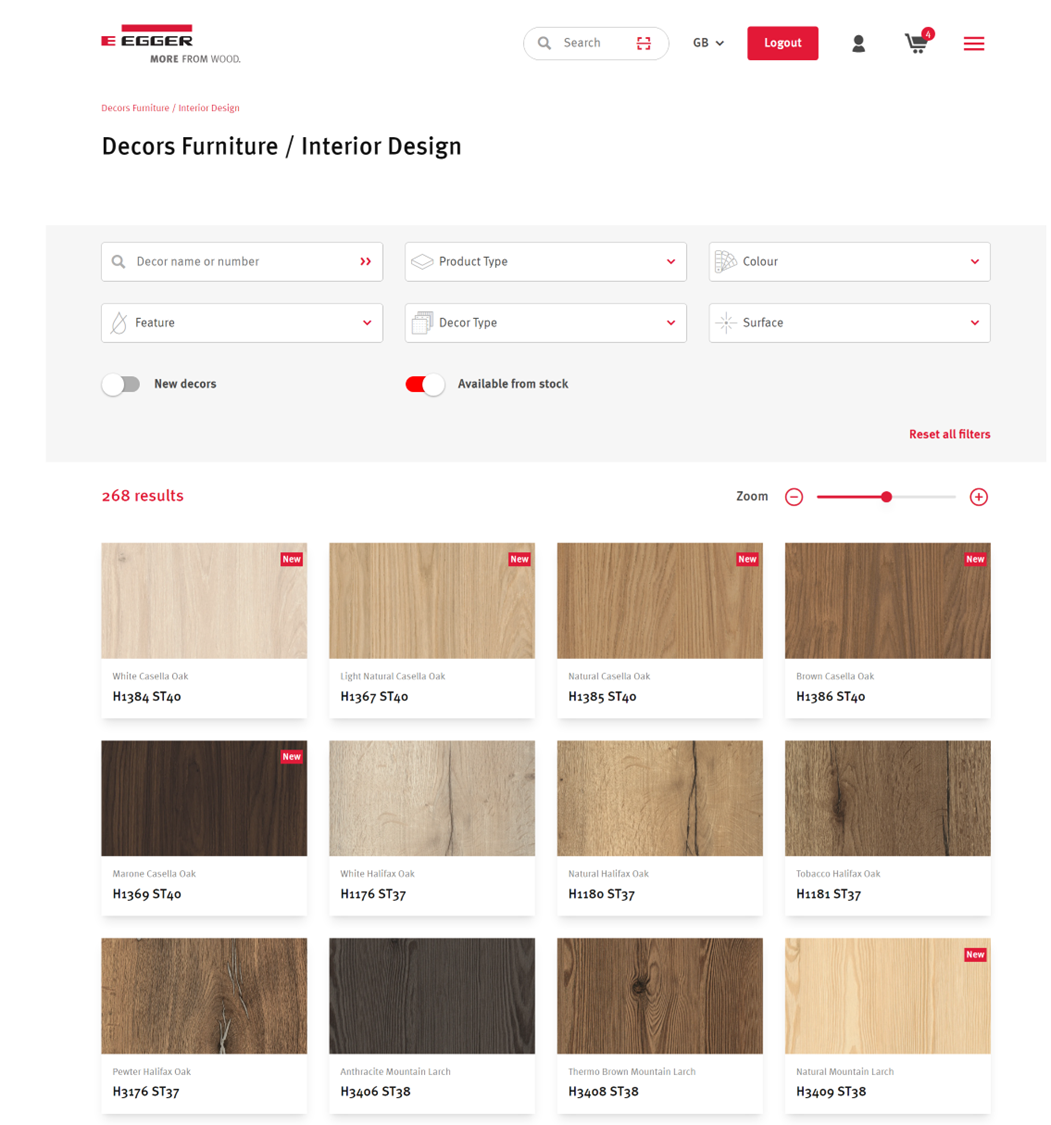This screenshot has width=1051, height=1125.
Task: Expand the Surface dropdown
Action: tap(849, 323)
